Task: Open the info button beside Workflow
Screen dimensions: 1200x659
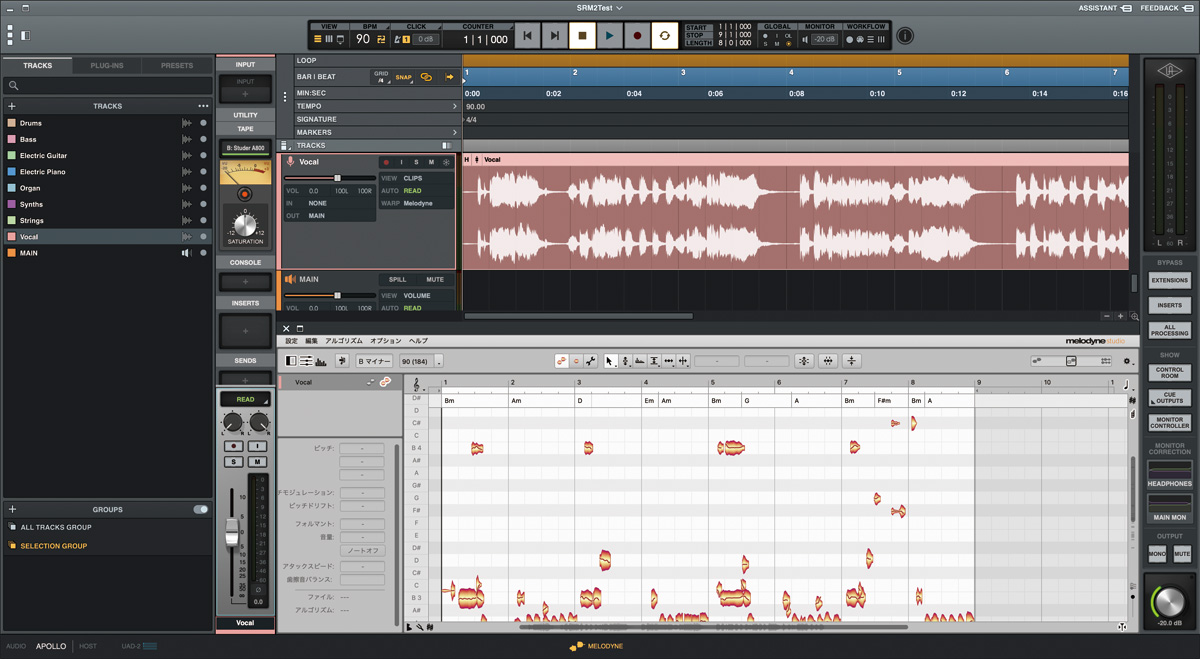Action: coord(905,36)
